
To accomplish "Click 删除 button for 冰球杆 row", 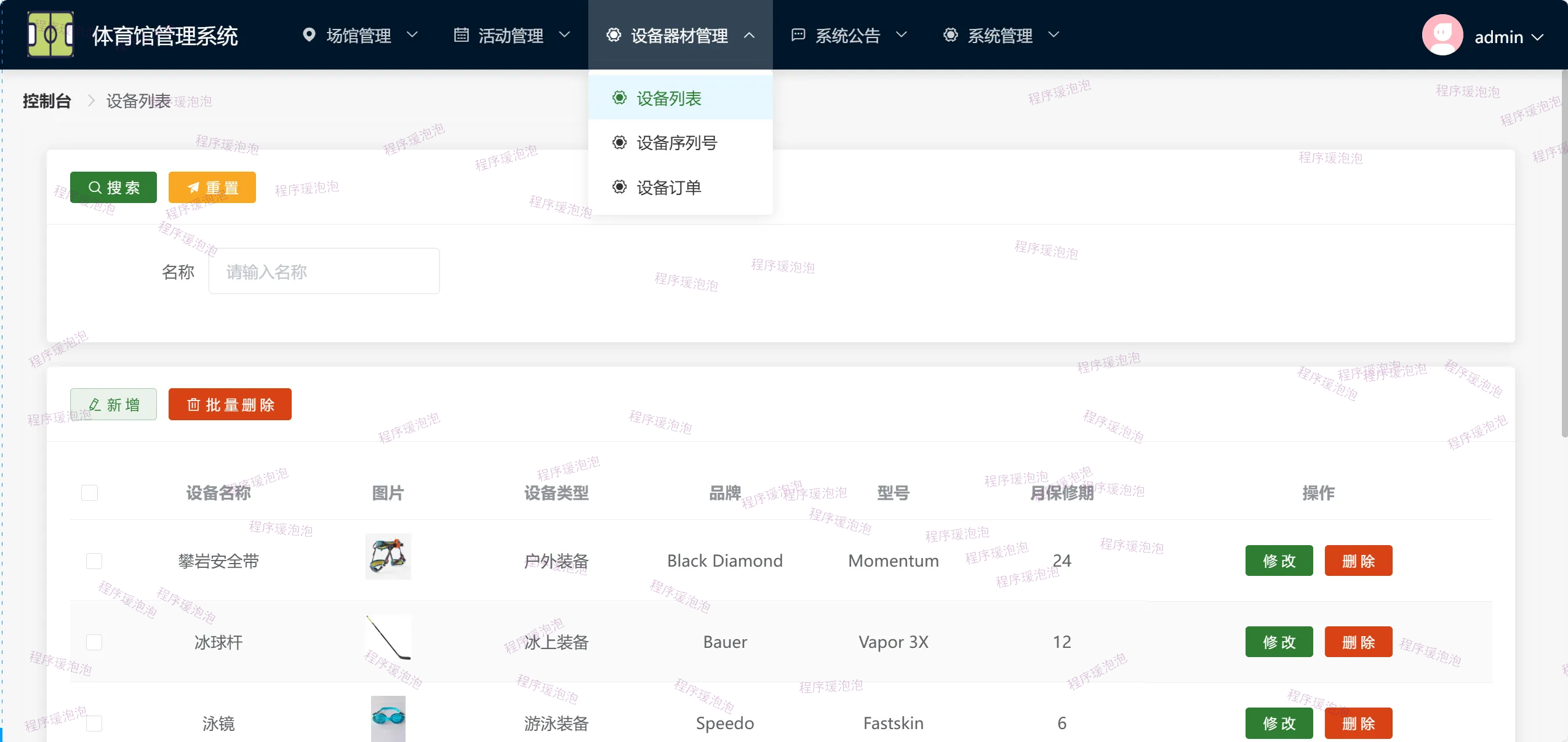I will coord(1358,642).
